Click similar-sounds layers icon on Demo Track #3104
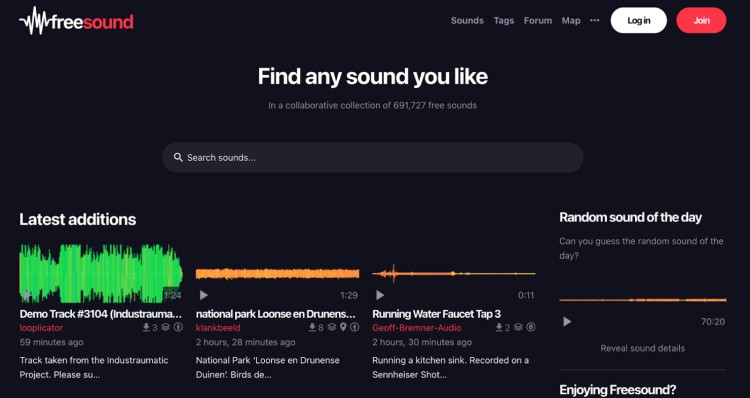 165,328
